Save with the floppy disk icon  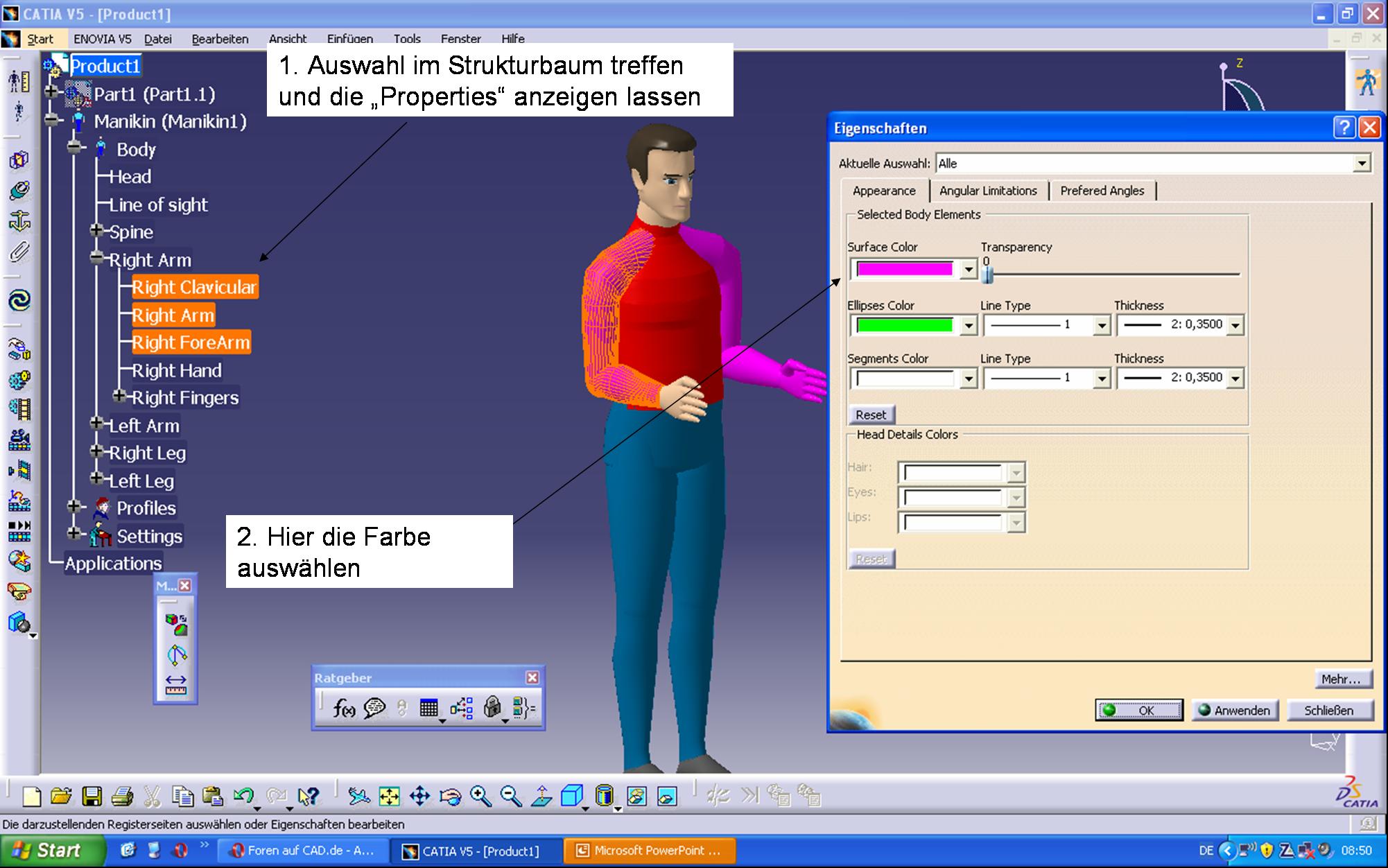92,797
